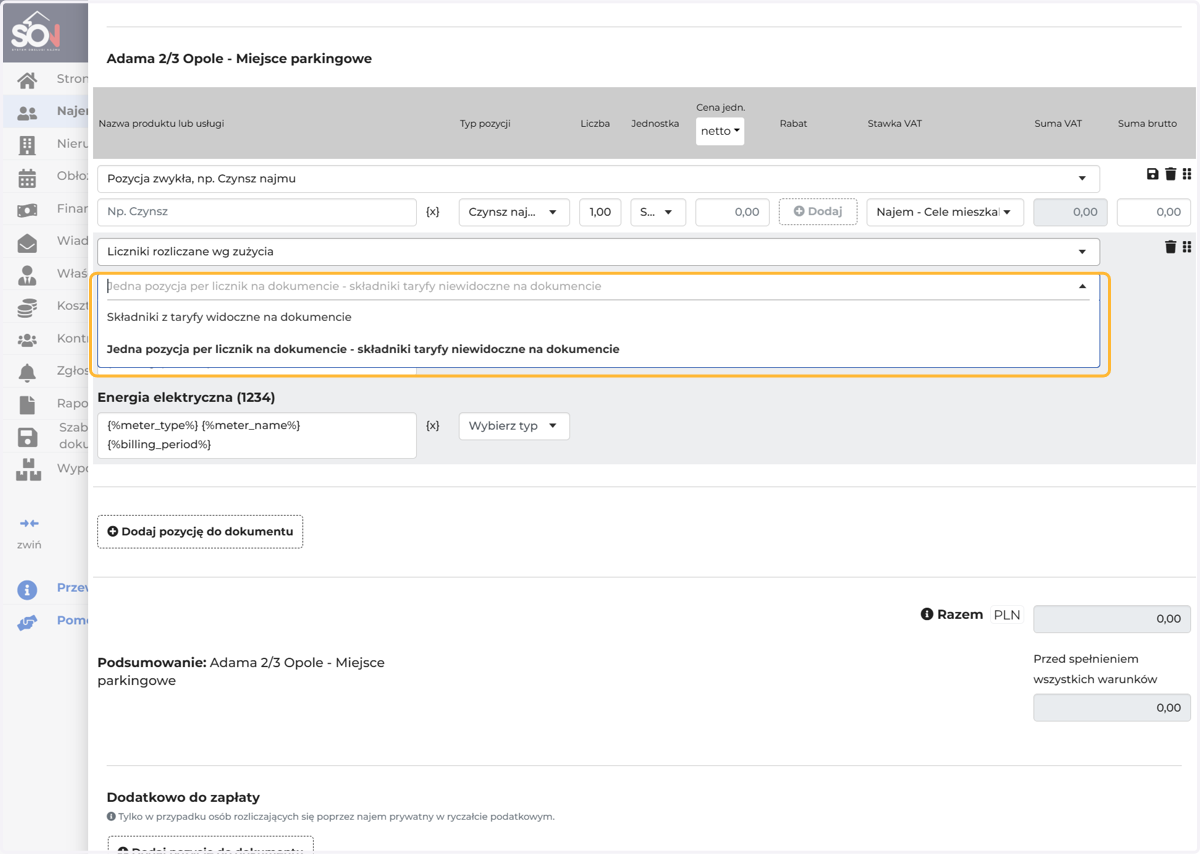1200x854 pixels.
Task: Open the owner person icon in the sidebar
Action: 27,275
